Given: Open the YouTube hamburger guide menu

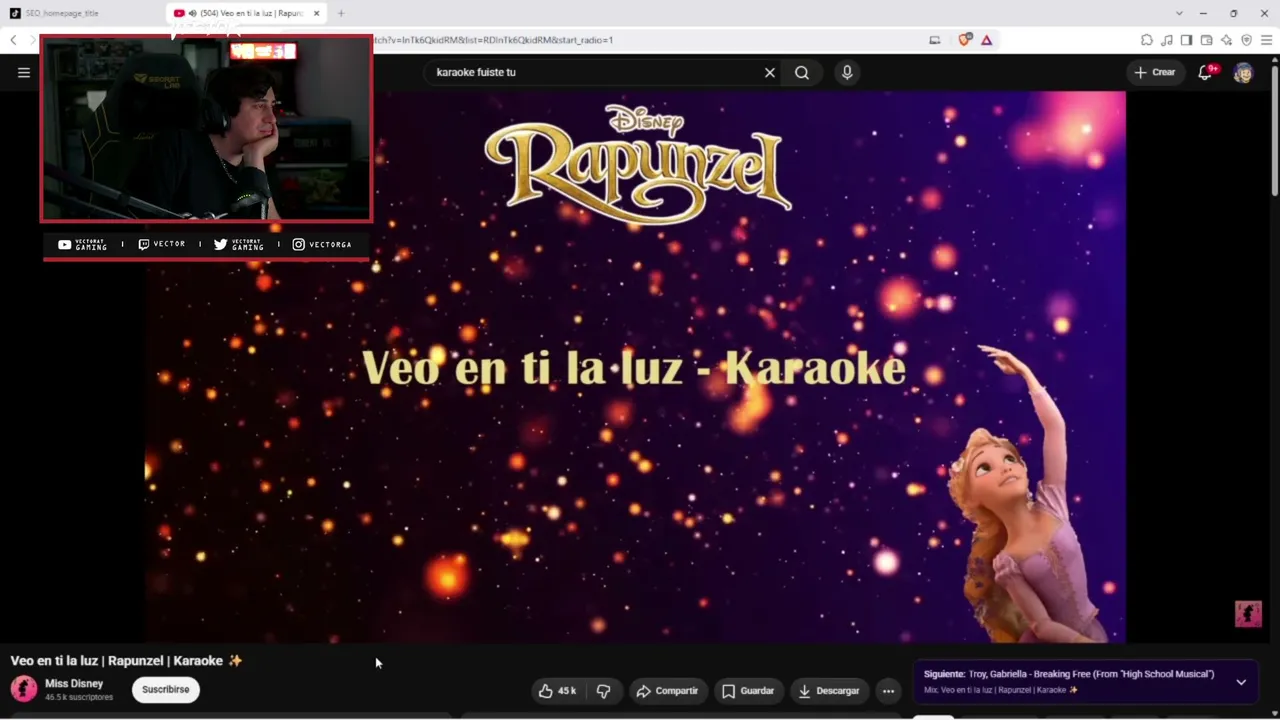Looking at the screenshot, I should tap(24, 72).
